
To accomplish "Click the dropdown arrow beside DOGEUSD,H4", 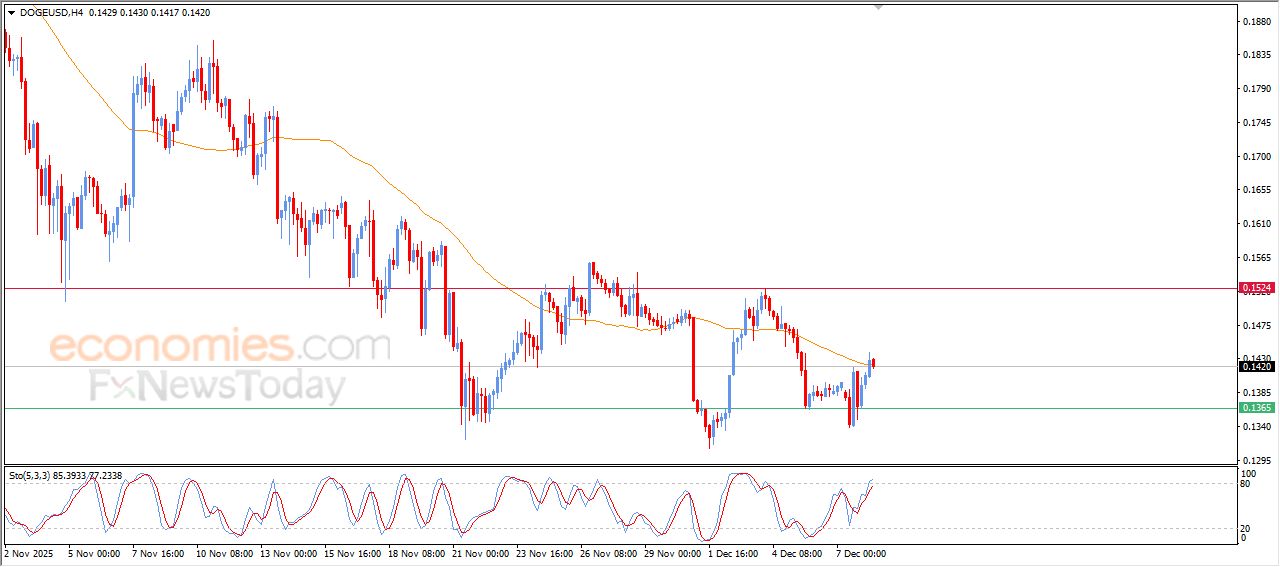I will coord(11,13).
